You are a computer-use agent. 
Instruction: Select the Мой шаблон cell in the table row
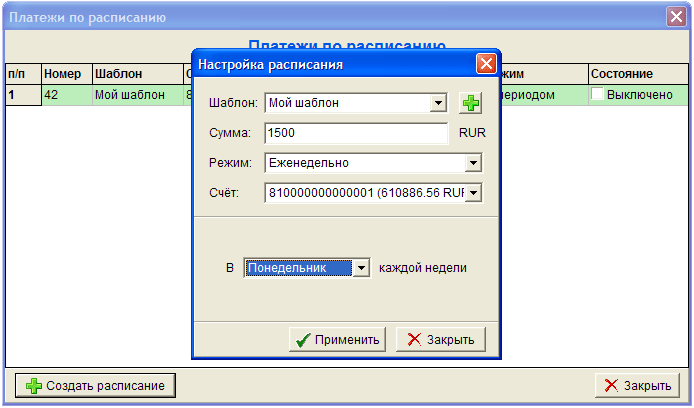coord(135,95)
